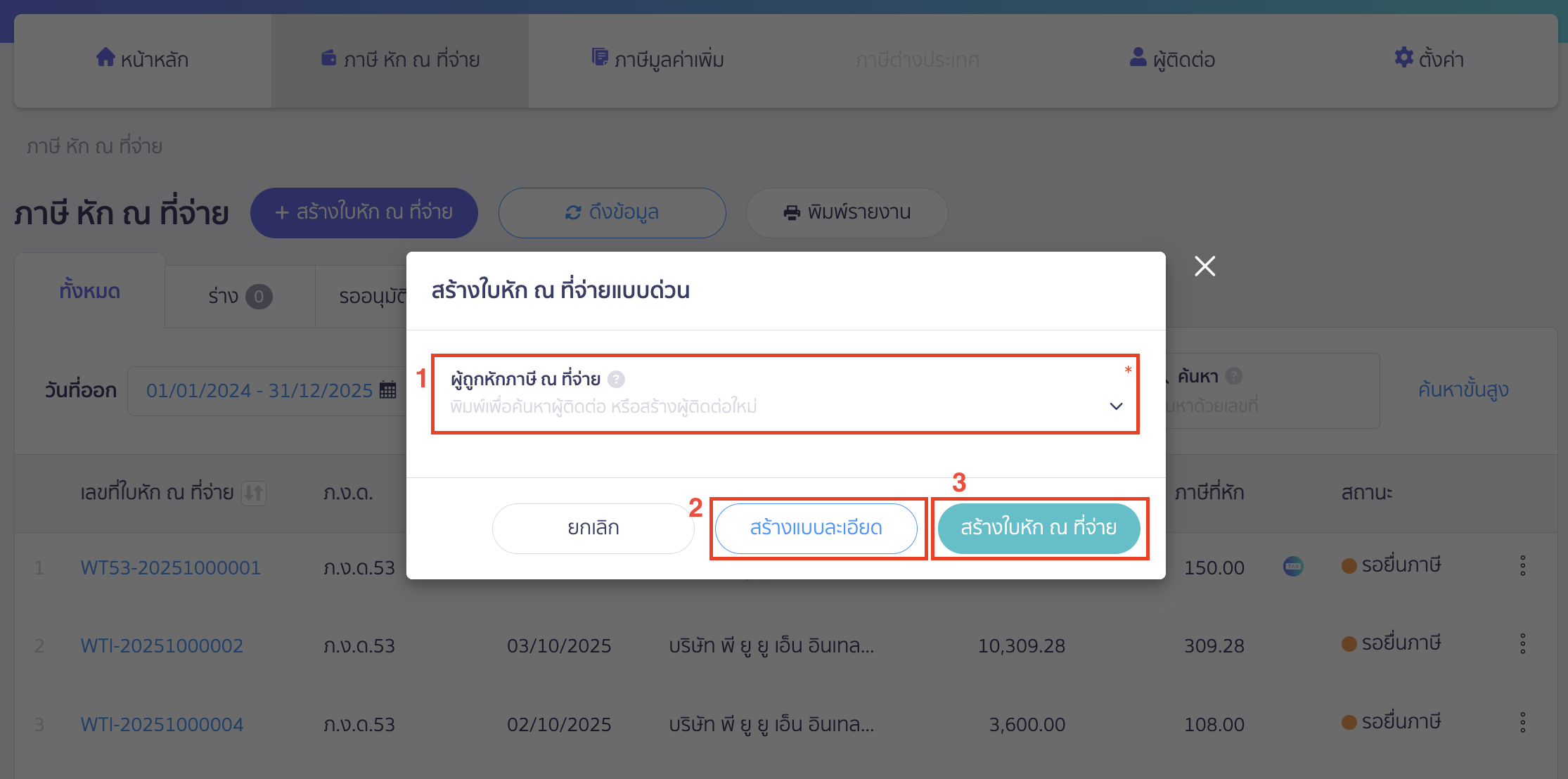Expand the payee contact selection dropdown

[1116, 406]
